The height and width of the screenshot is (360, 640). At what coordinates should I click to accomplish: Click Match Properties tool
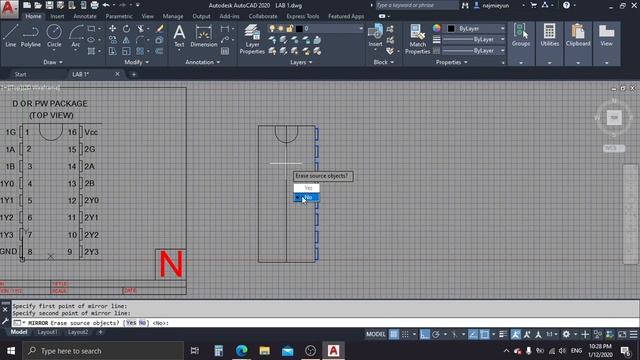tap(417, 39)
